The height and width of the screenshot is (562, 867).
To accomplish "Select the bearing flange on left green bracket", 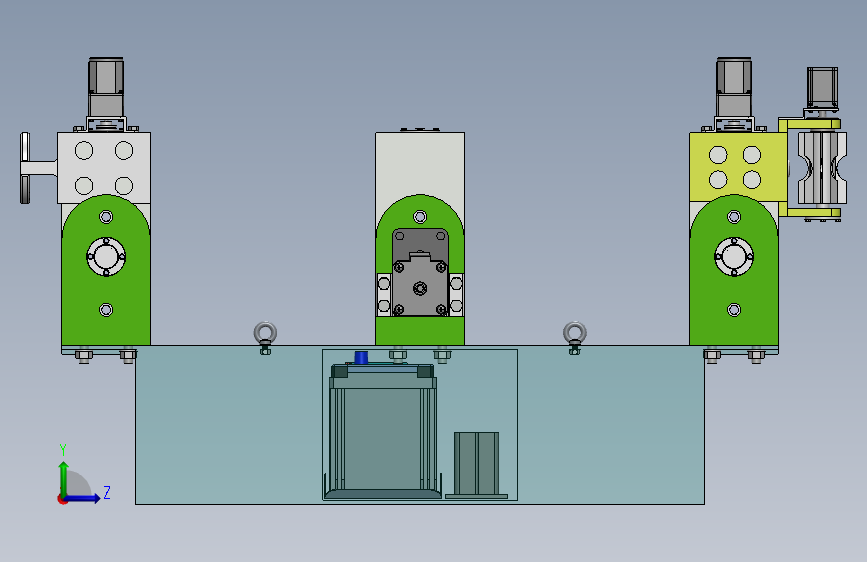I will [x=106, y=257].
